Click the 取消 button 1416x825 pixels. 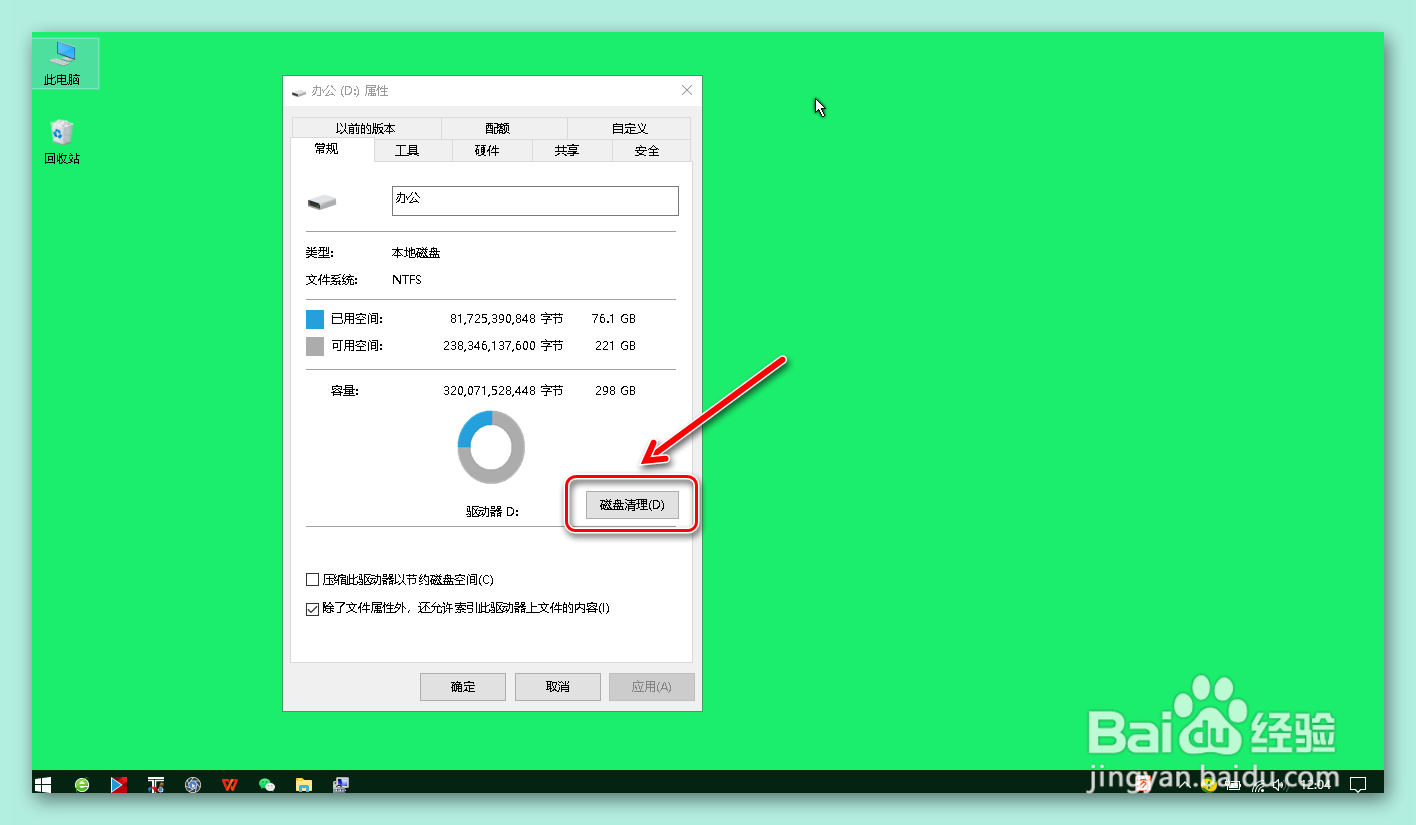click(558, 687)
